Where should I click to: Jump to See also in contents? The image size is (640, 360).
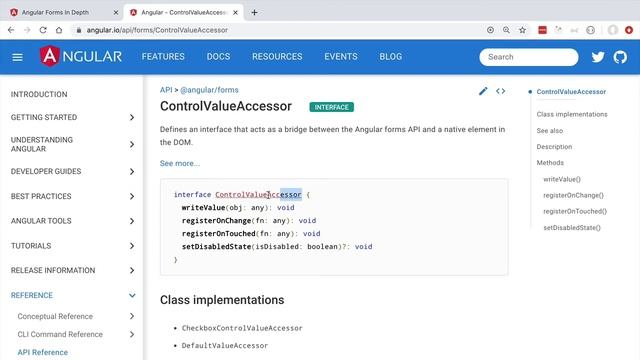pos(550,131)
